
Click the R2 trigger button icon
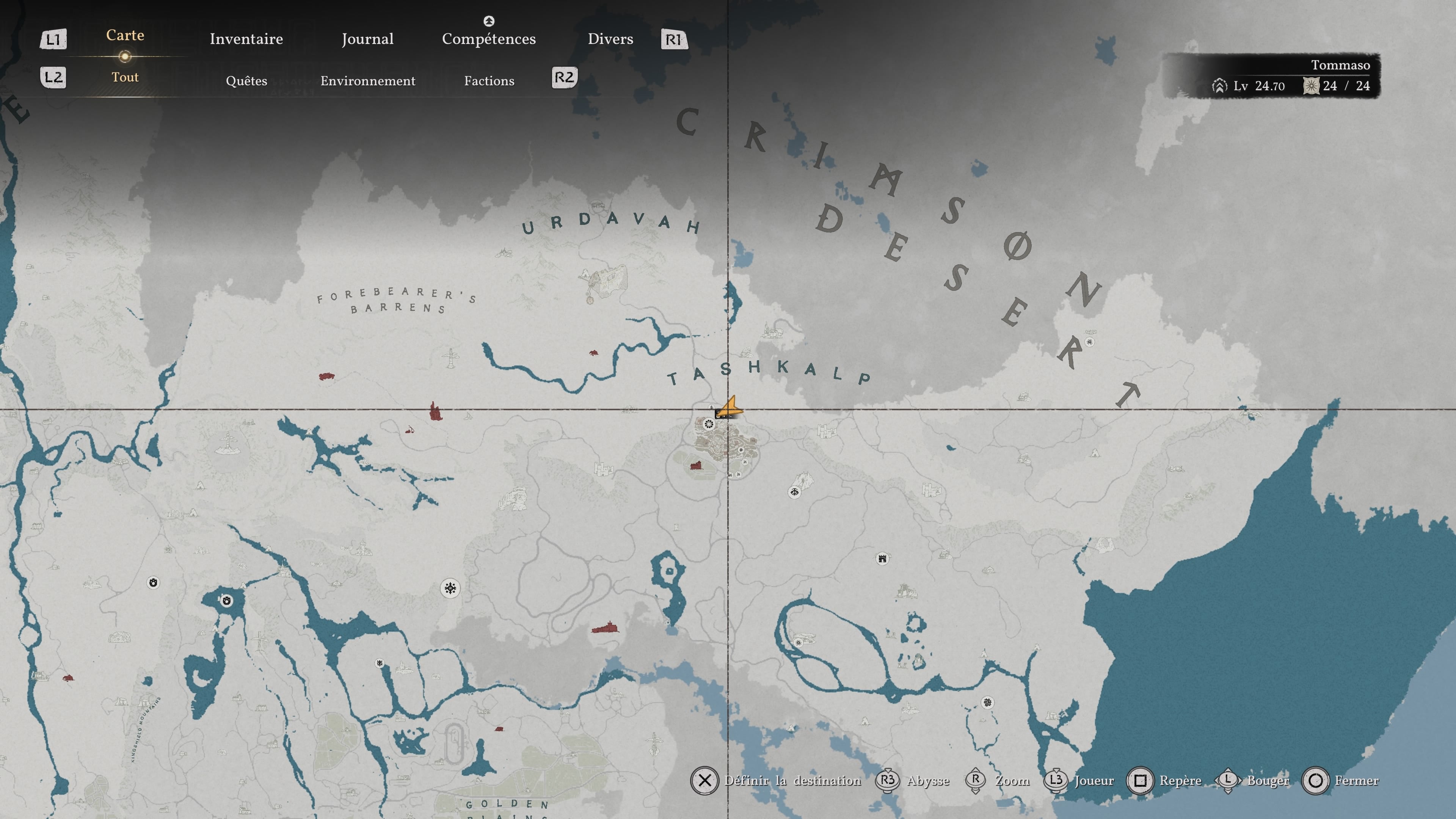point(564,77)
